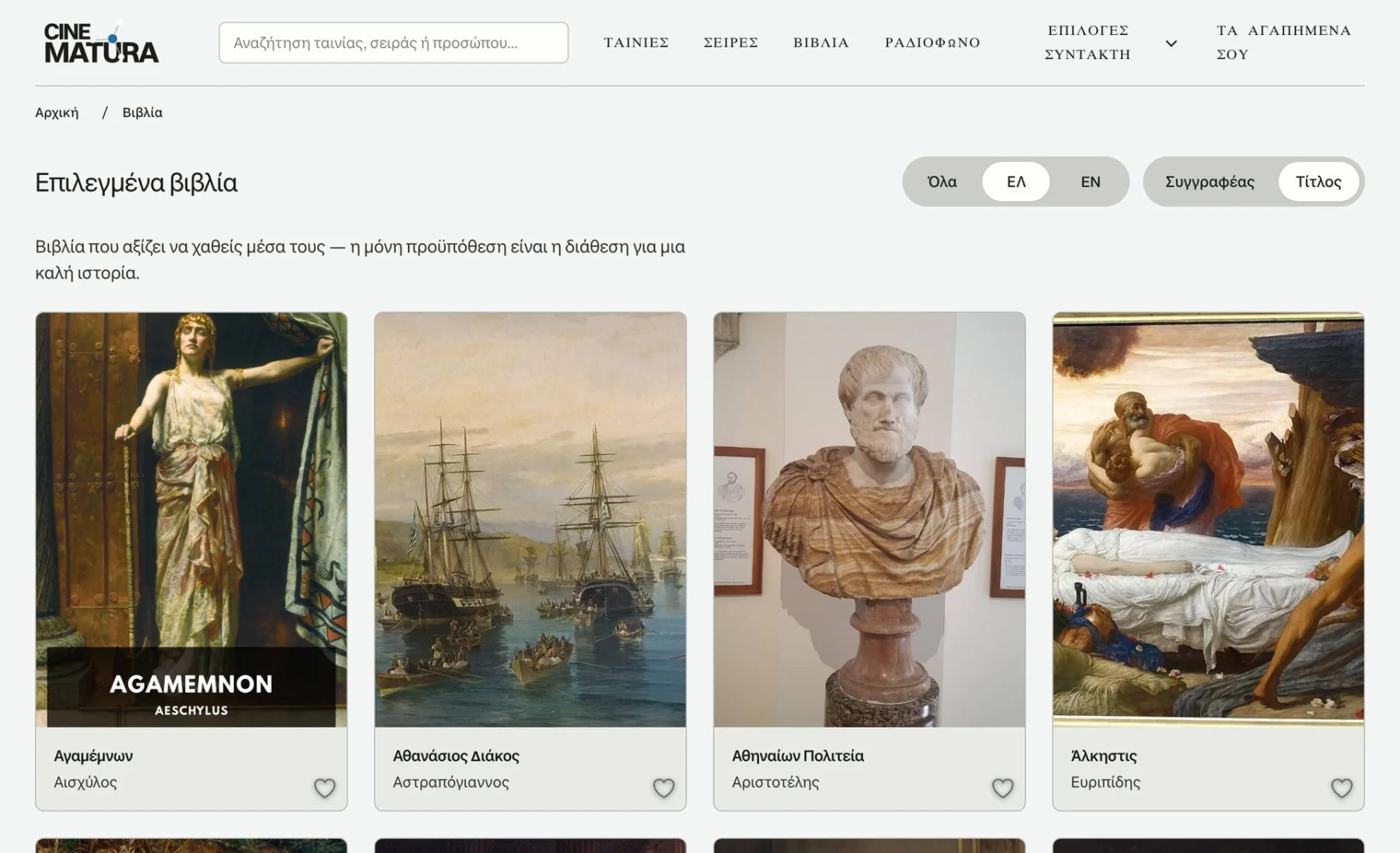Click the Cine Matura logo
Viewport: 1400px width, 853px height.
[x=101, y=42]
